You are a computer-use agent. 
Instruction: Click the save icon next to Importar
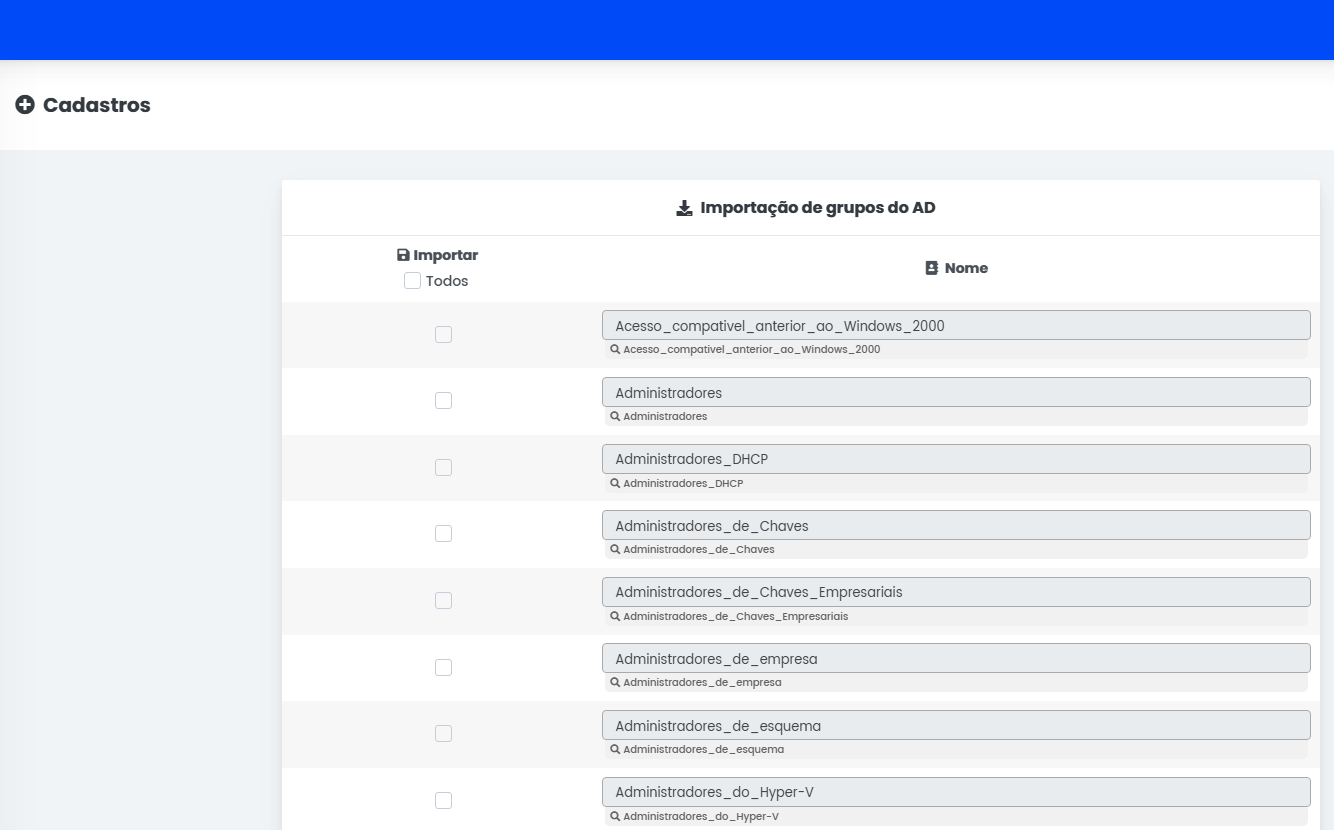pos(403,255)
